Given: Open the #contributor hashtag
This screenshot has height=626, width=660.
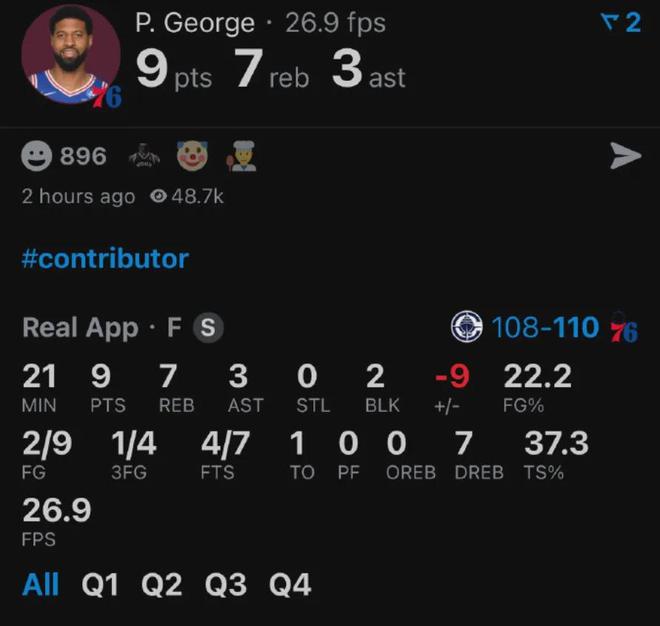Looking at the screenshot, I should tap(105, 259).
